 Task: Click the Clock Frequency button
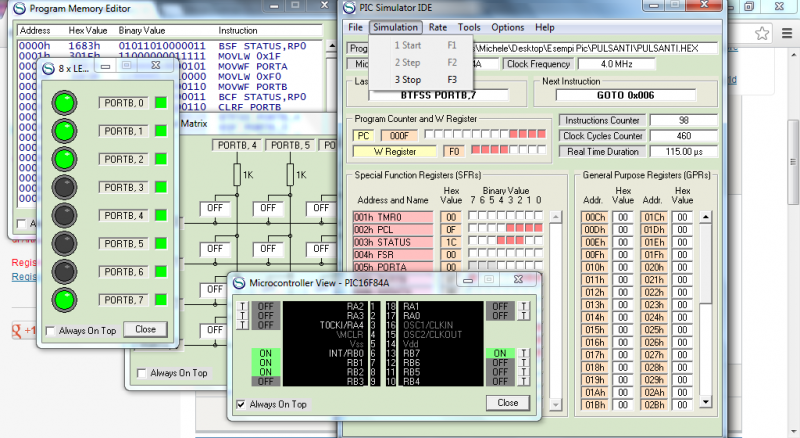pyautogui.click(x=538, y=64)
